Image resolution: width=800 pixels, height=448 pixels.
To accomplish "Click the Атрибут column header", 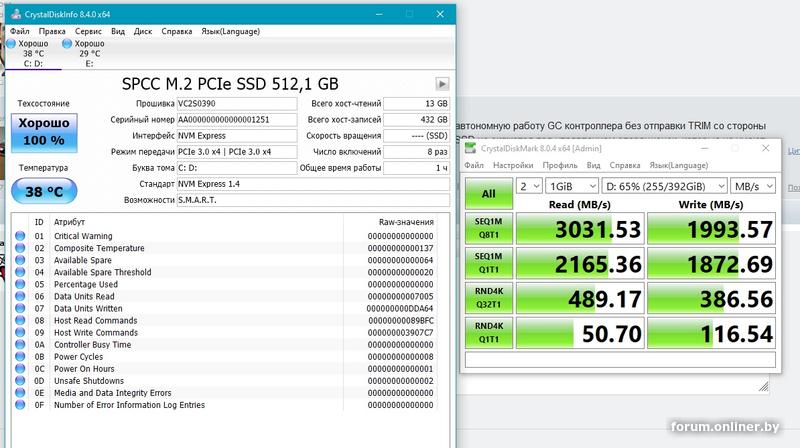I will pyautogui.click(x=69, y=222).
